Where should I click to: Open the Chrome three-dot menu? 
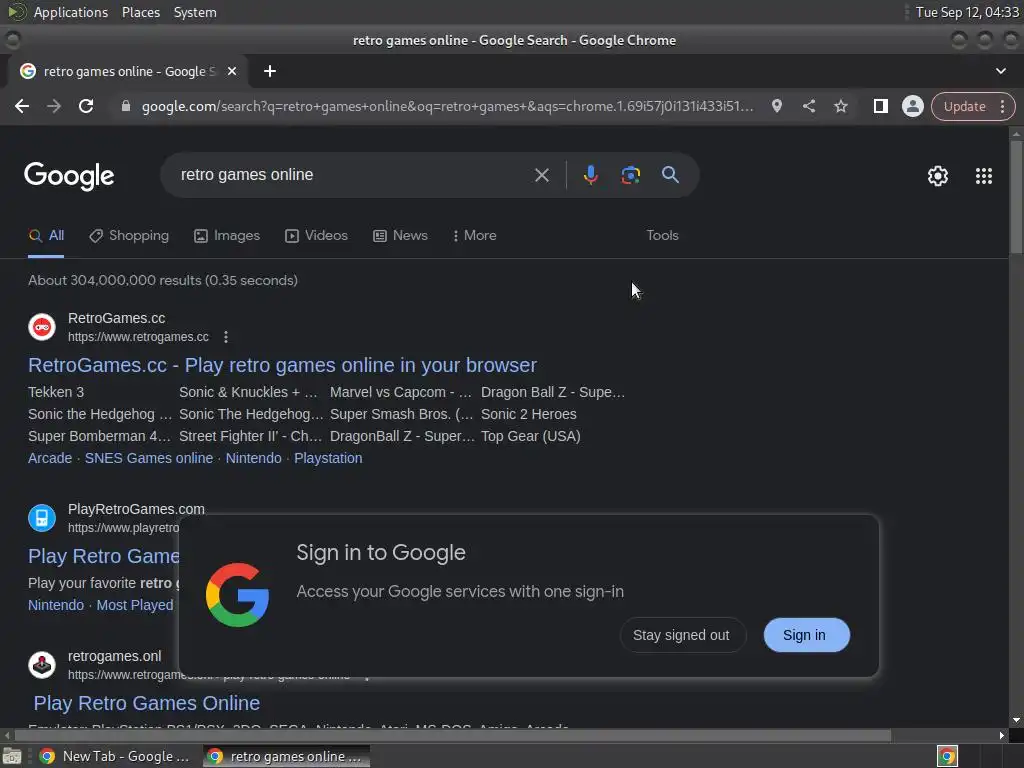1002,106
